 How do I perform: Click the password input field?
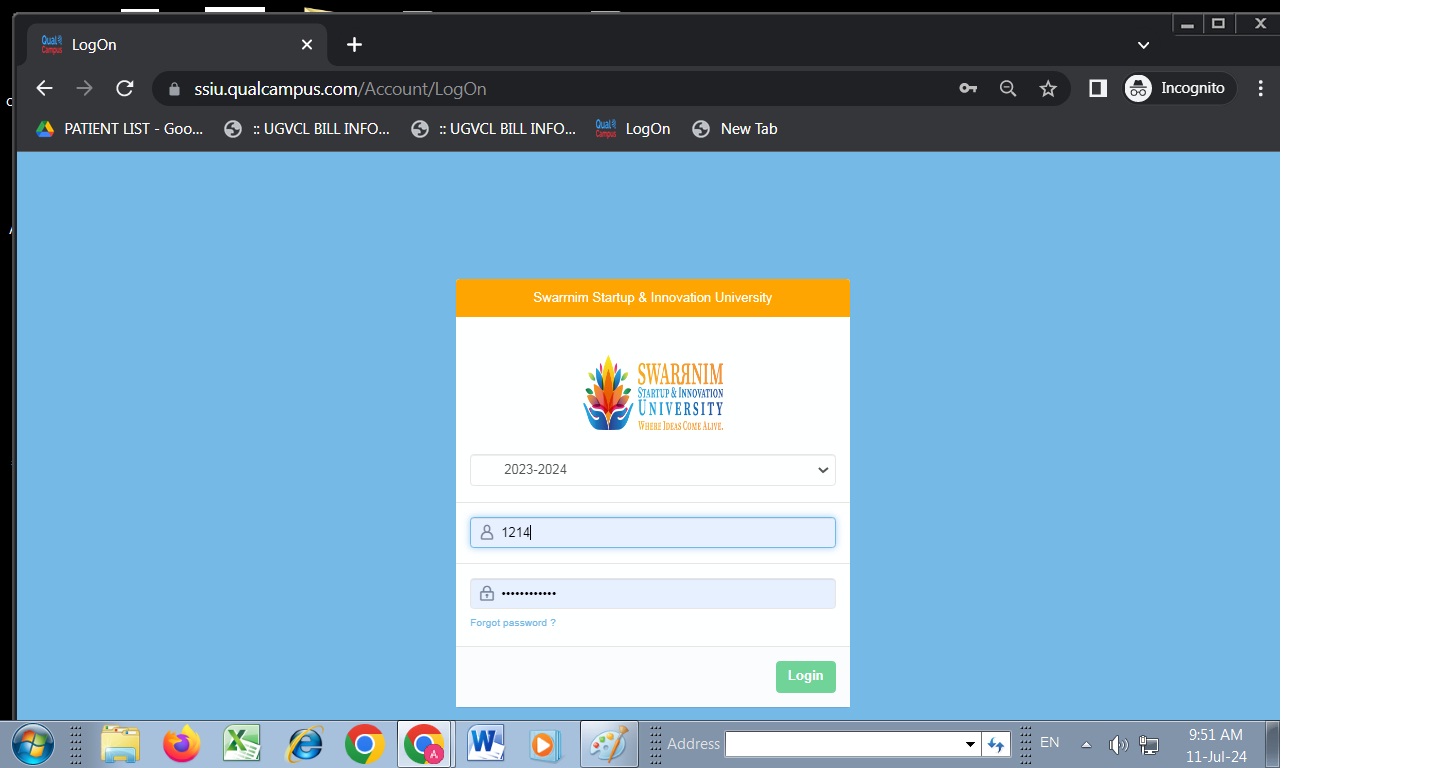coord(653,593)
